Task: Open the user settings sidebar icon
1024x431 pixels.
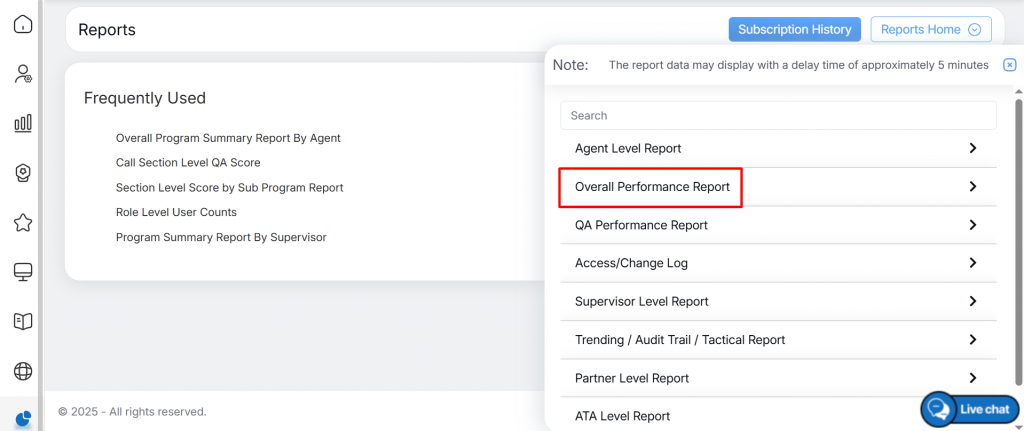Action: [x=22, y=74]
